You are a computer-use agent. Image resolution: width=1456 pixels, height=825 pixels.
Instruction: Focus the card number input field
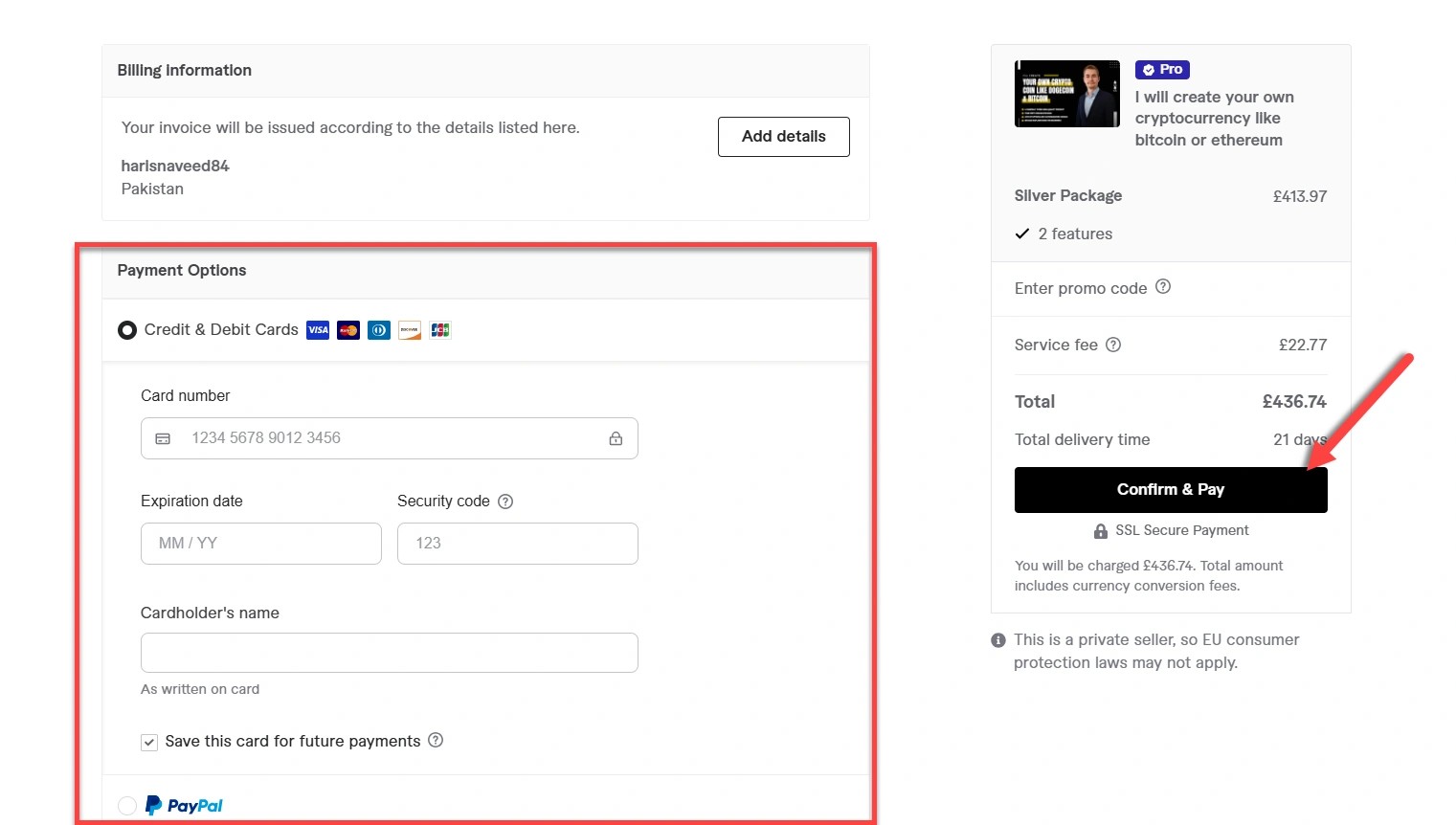pyautogui.click(x=392, y=438)
